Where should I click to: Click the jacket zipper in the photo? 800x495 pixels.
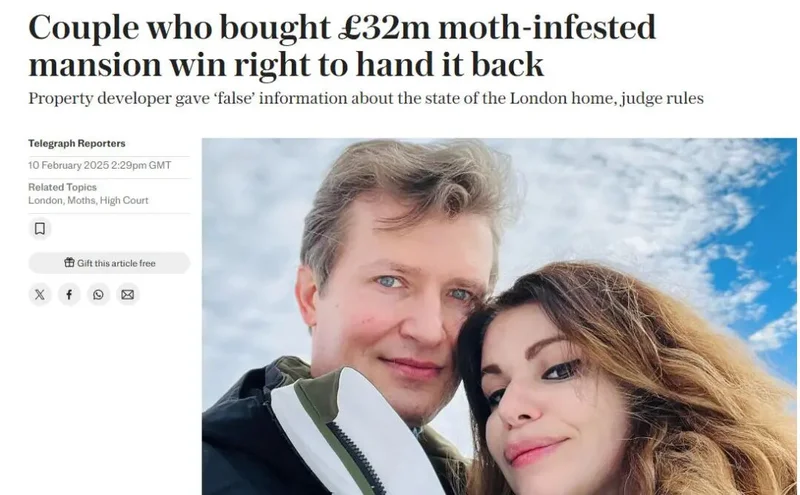[x=357, y=457]
